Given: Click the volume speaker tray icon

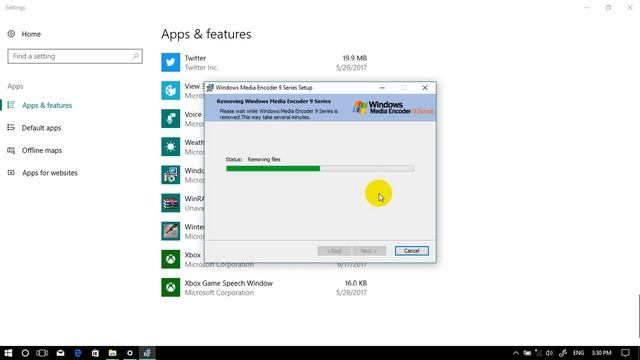Looking at the screenshot, I should coord(549,353).
